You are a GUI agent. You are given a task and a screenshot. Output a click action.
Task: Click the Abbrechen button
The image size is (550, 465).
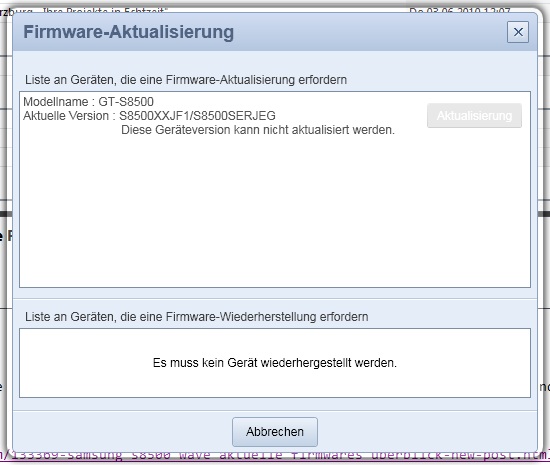tap(275, 432)
